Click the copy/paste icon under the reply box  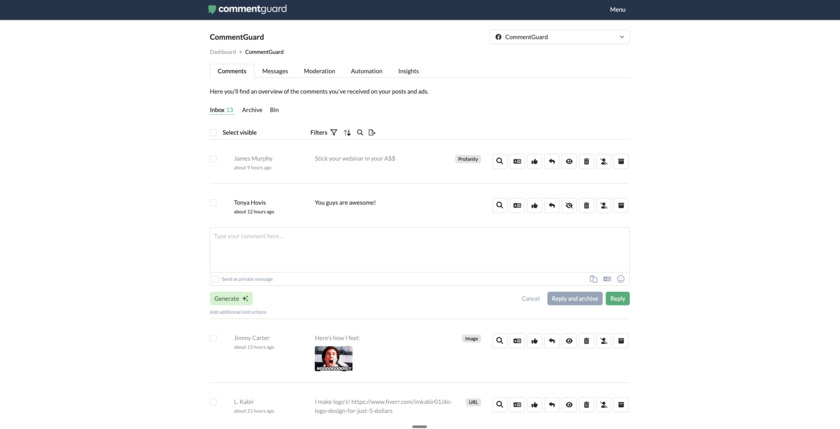(594, 279)
